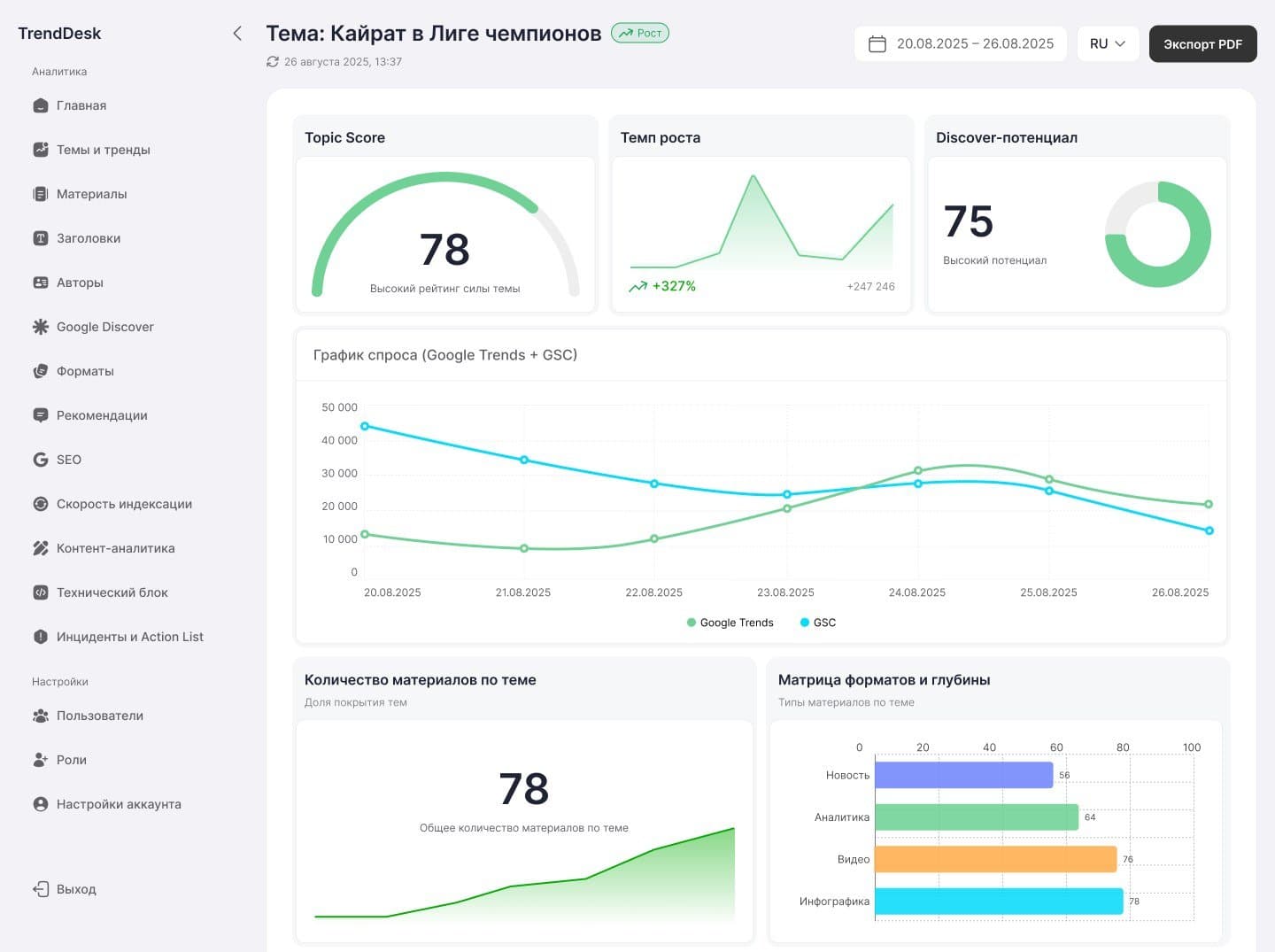The image size is (1275, 952).
Task: Collapse the sidebar with the back chevron
Action: [x=237, y=34]
